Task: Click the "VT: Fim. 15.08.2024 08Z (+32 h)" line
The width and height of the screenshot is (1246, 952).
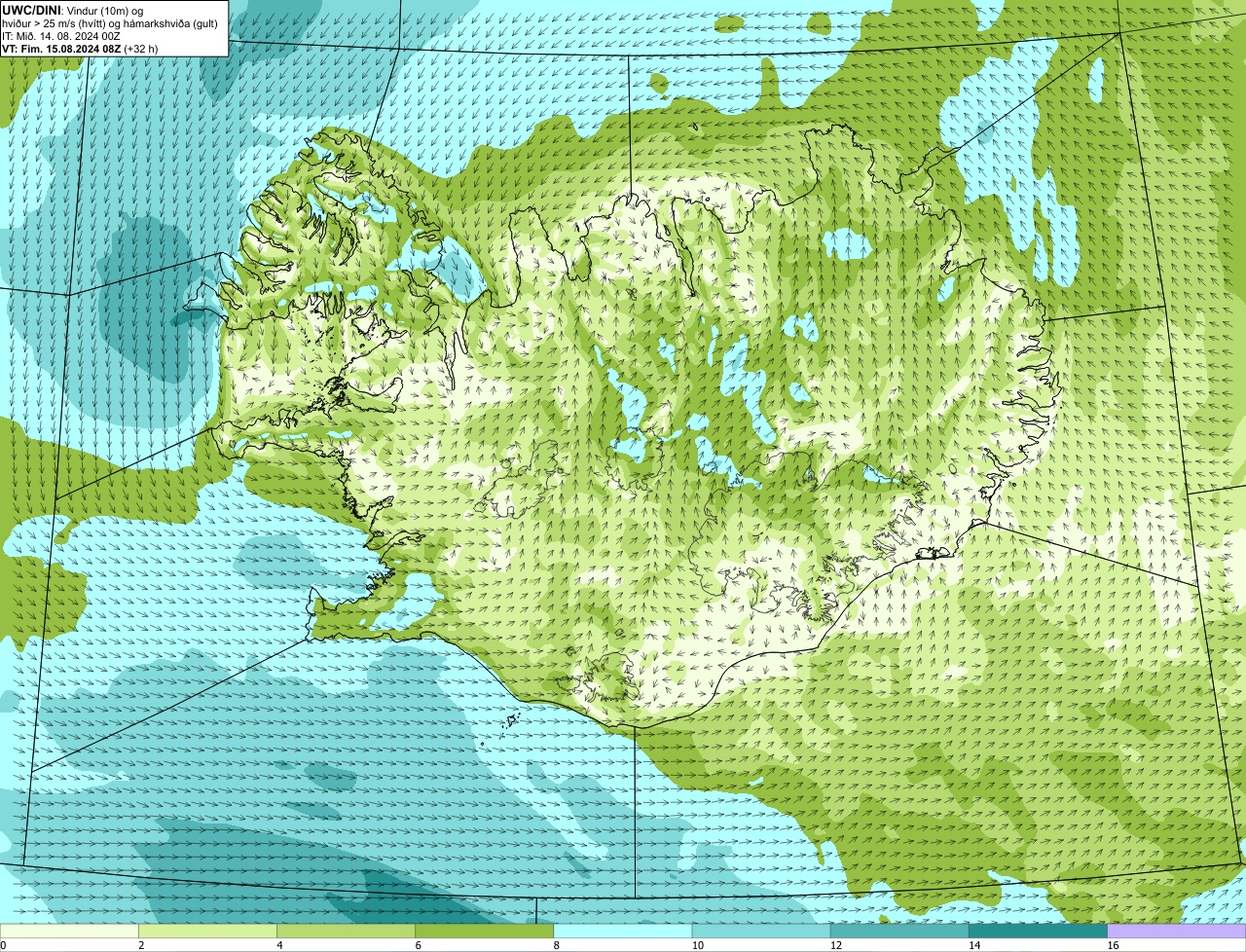Action: 80,49
